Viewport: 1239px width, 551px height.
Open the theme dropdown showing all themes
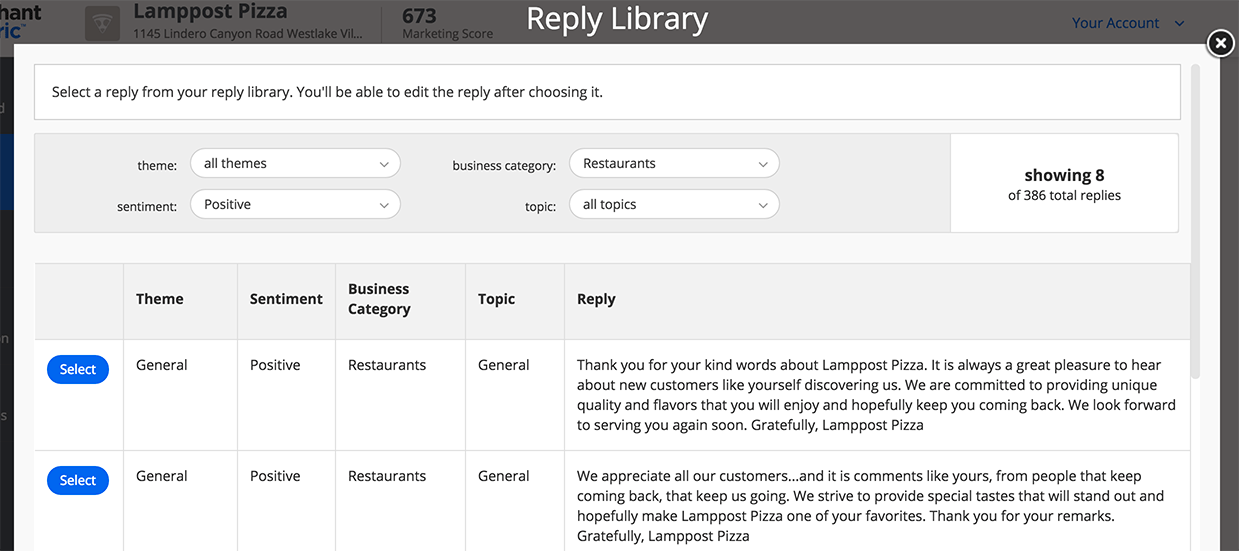click(295, 164)
